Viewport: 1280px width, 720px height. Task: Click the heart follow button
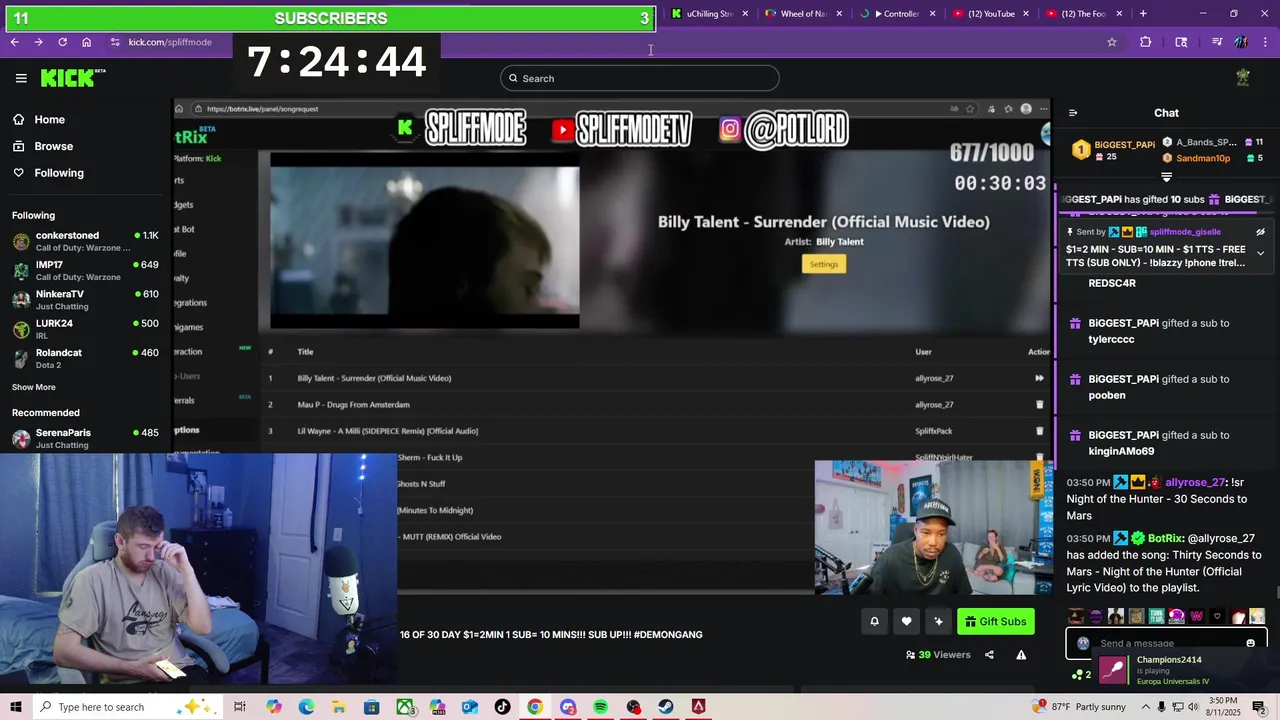(x=906, y=621)
